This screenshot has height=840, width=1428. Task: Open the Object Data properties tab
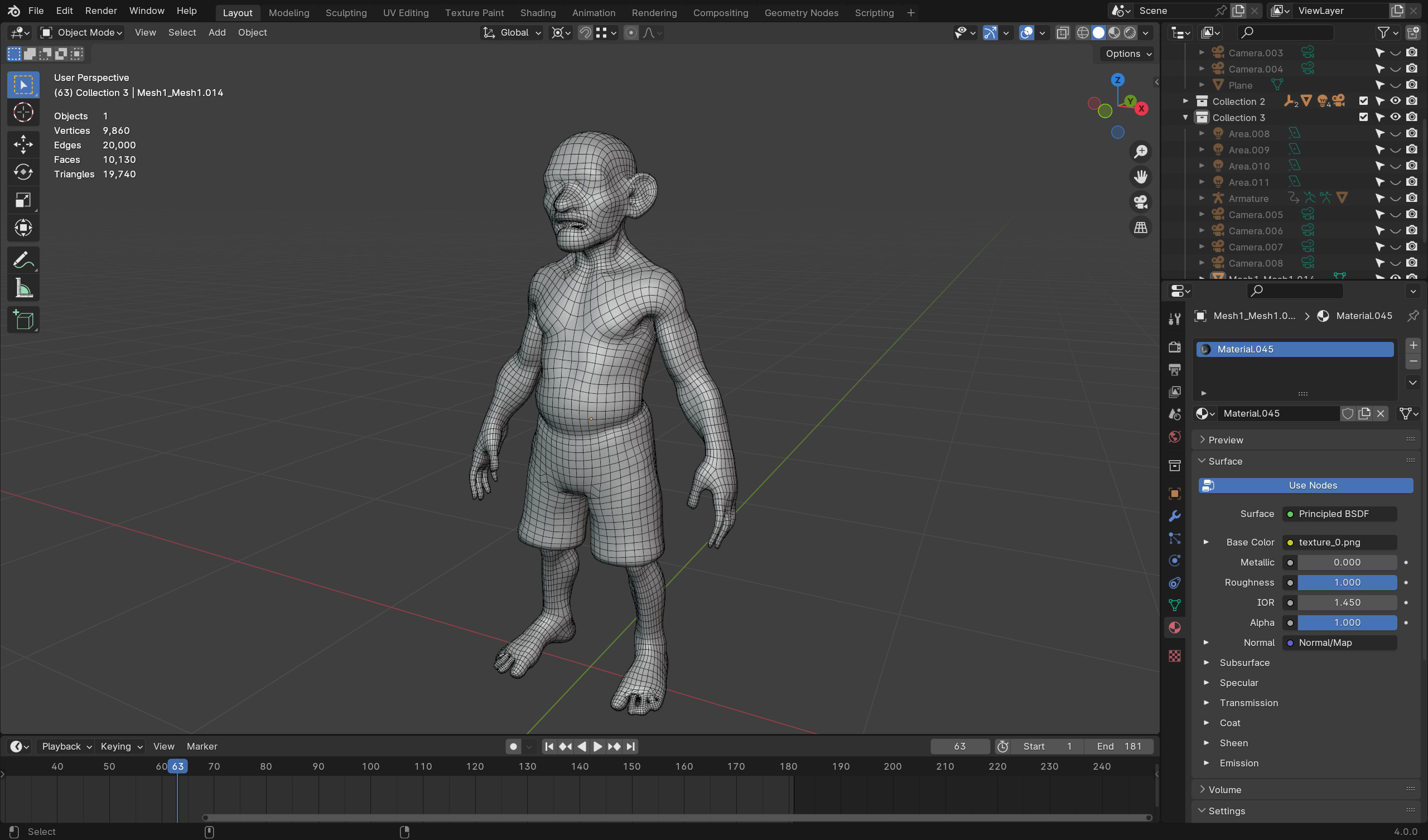click(x=1175, y=605)
